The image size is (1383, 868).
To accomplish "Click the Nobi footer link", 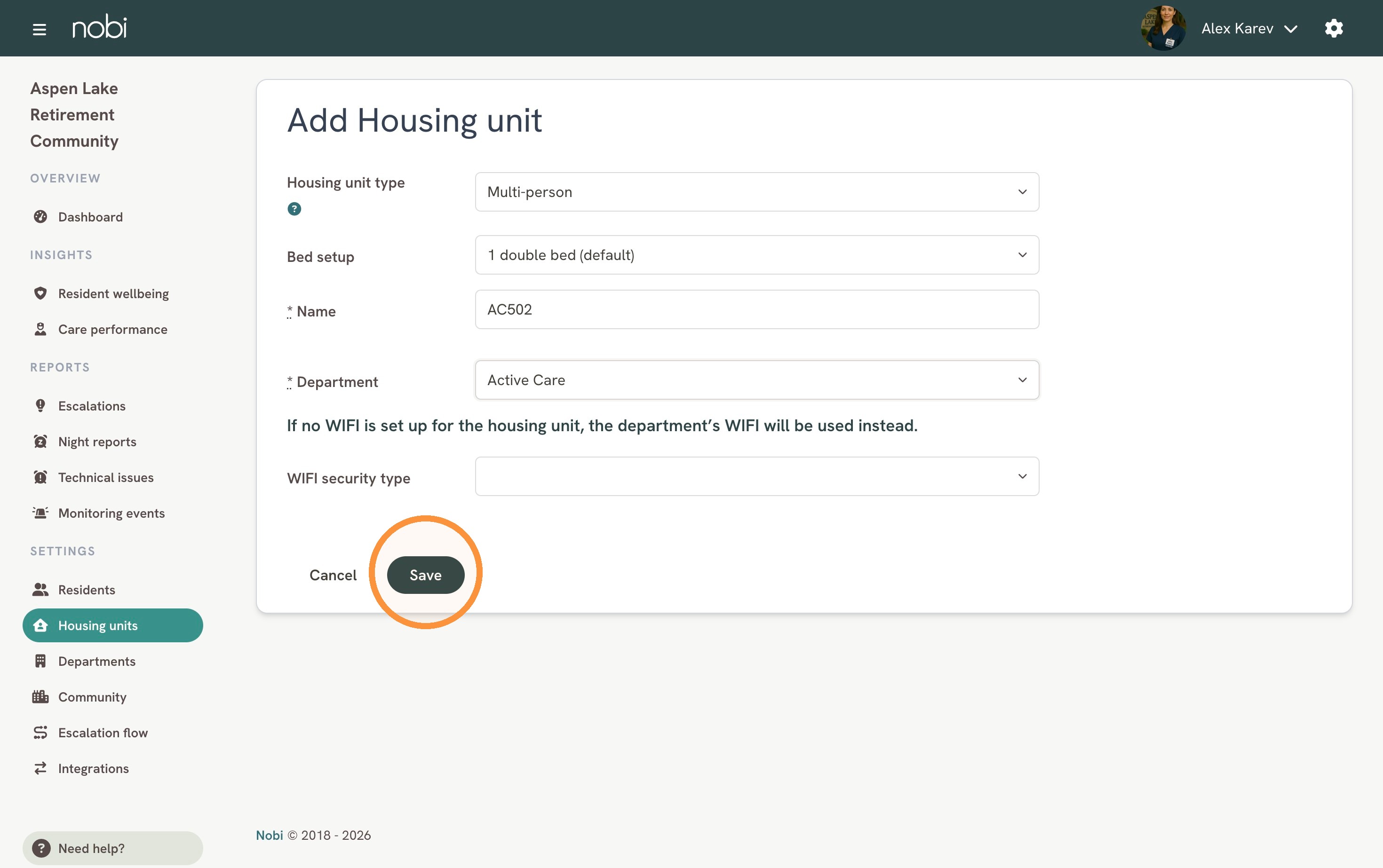I will coord(270,835).
